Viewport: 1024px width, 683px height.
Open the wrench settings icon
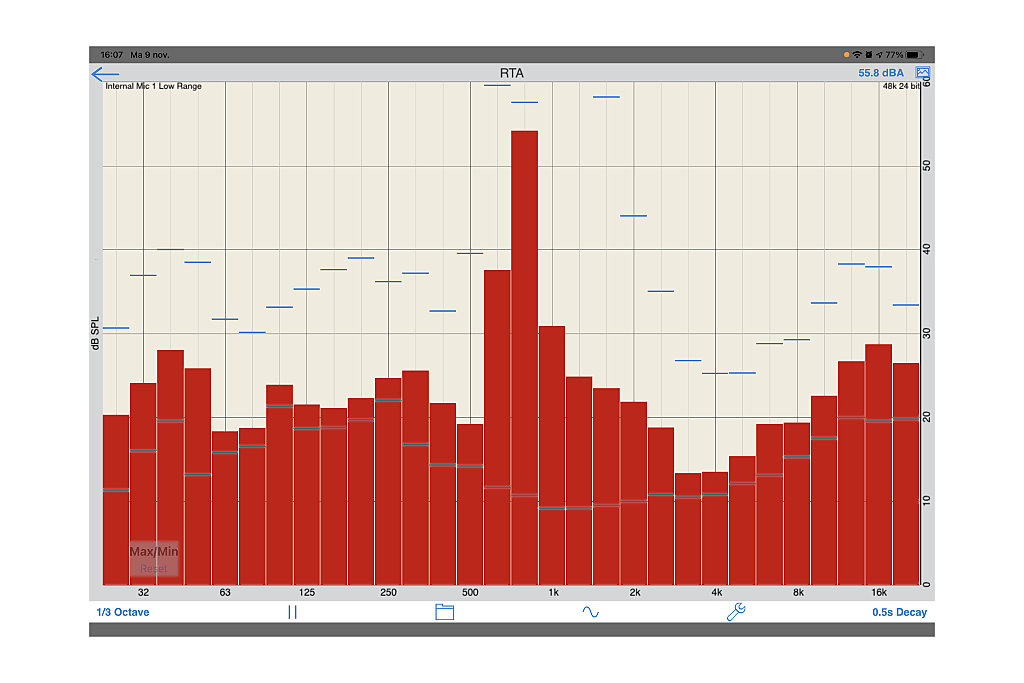(x=736, y=612)
